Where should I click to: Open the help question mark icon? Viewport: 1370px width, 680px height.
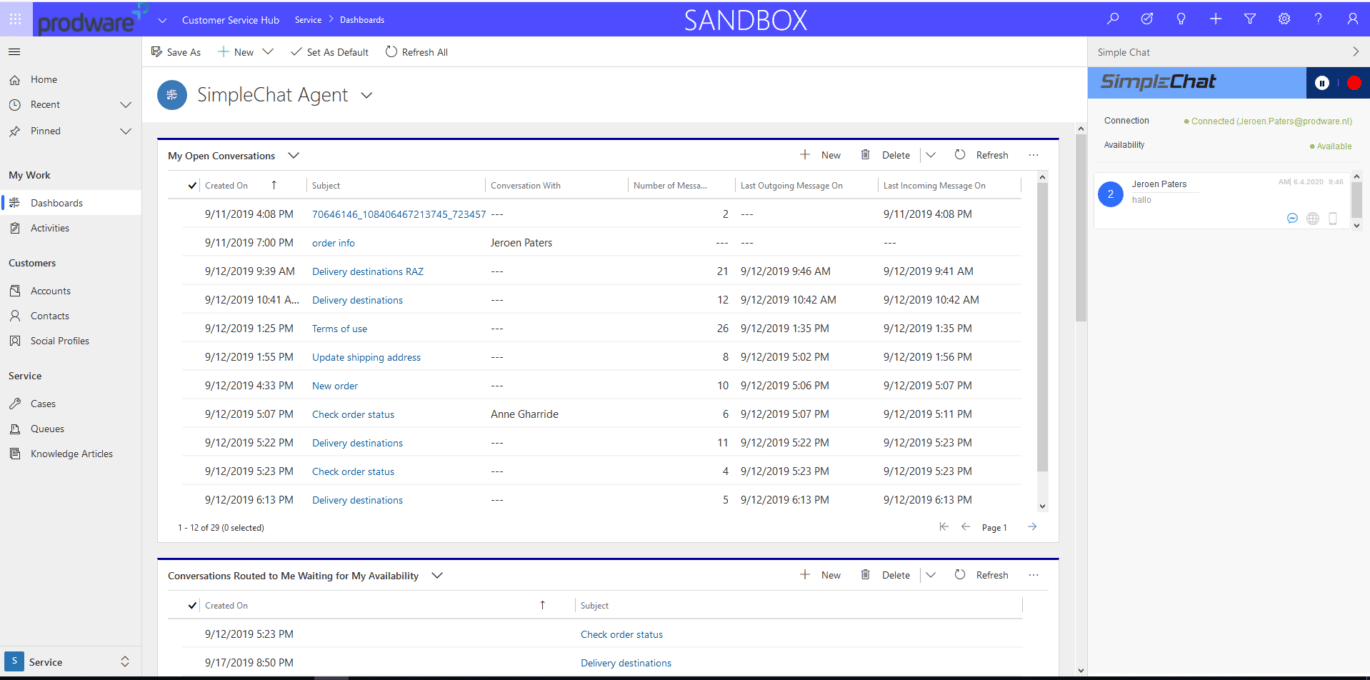tap(1318, 18)
